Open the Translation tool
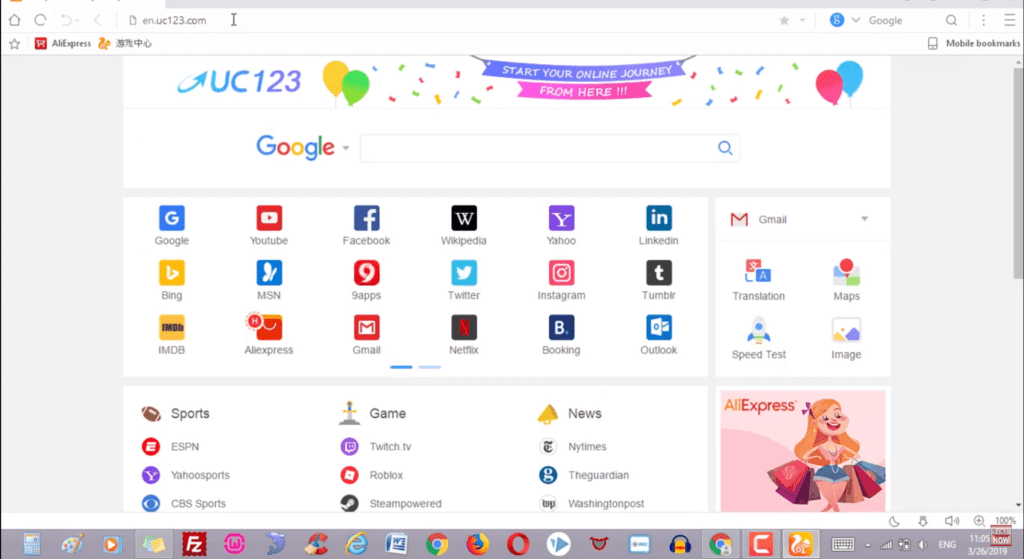 pos(758,280)
